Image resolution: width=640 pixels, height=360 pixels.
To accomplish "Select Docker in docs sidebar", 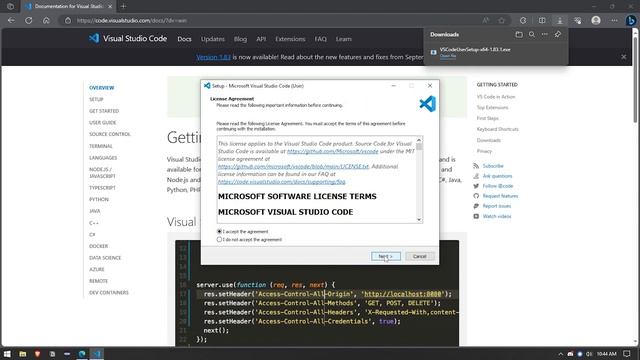I will (98, 246).
